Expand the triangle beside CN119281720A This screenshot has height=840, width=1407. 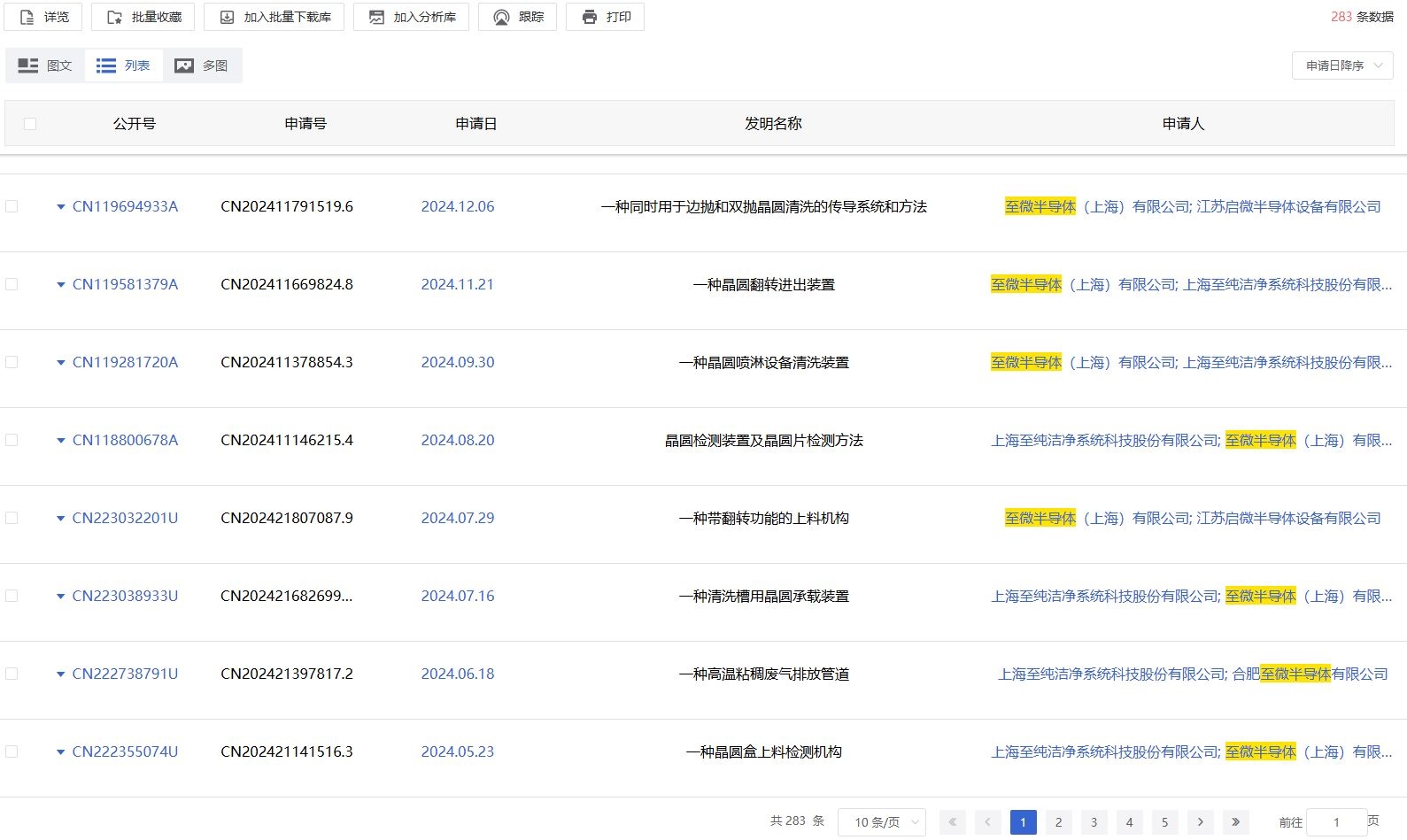61,363
